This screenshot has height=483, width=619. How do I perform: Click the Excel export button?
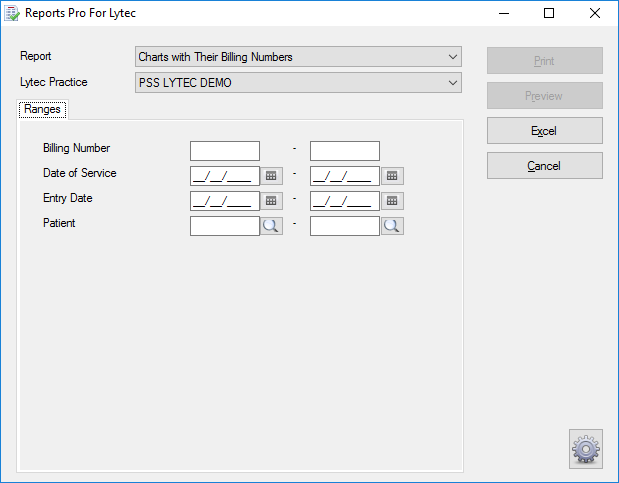coord(544,131)
